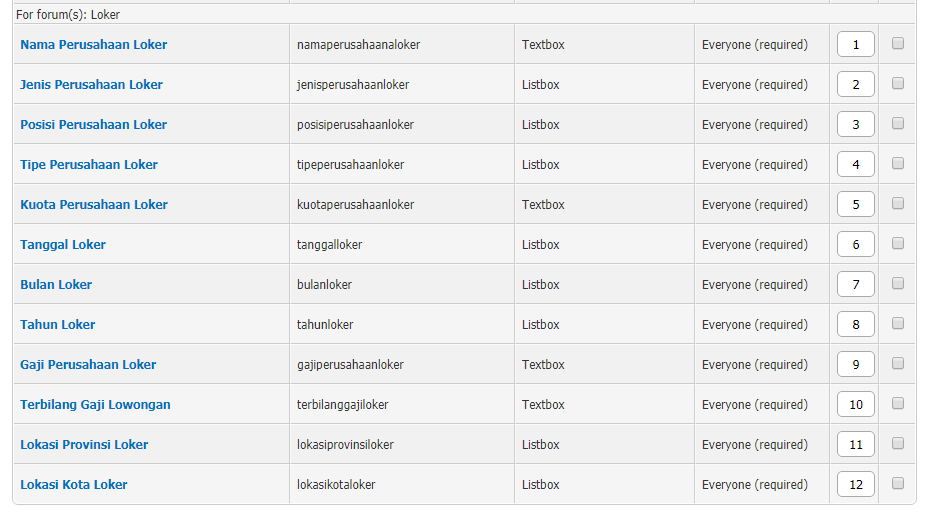
Task: Click the display order box showing 6
Action: pyautogui.click(x=856, y=244)
